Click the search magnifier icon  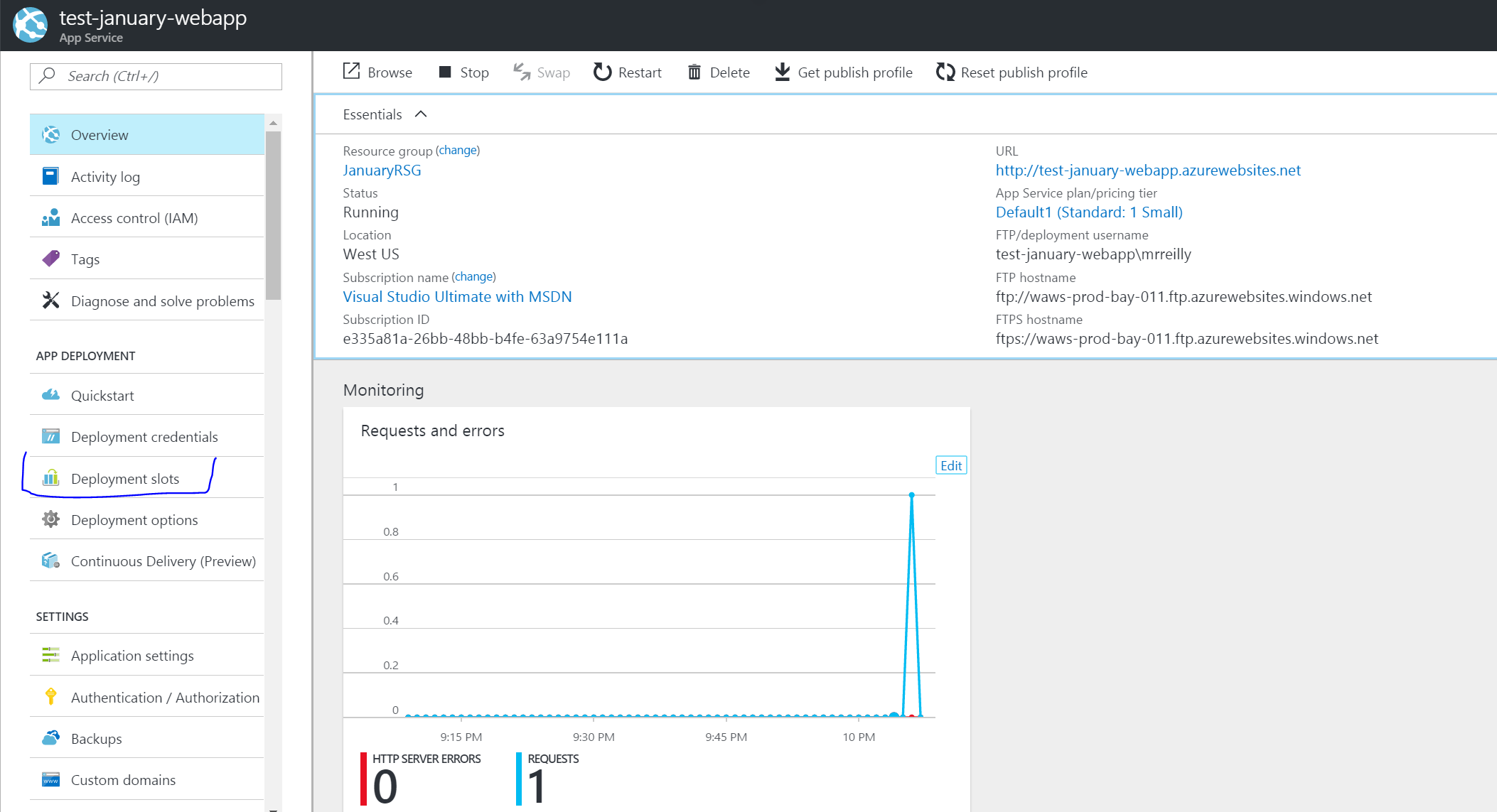(x=48, y=75)
